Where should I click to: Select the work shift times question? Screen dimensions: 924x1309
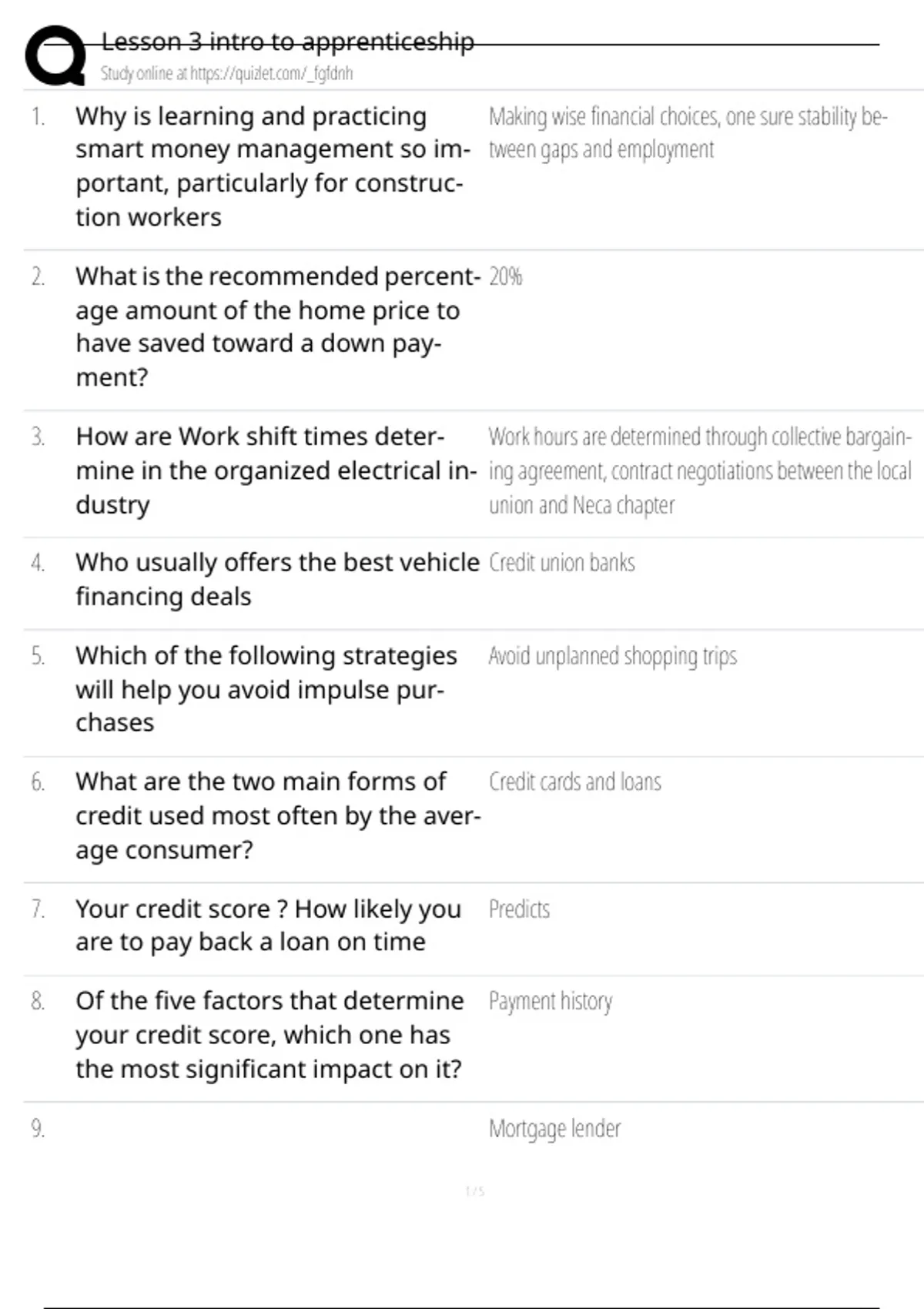click(276, 470)
